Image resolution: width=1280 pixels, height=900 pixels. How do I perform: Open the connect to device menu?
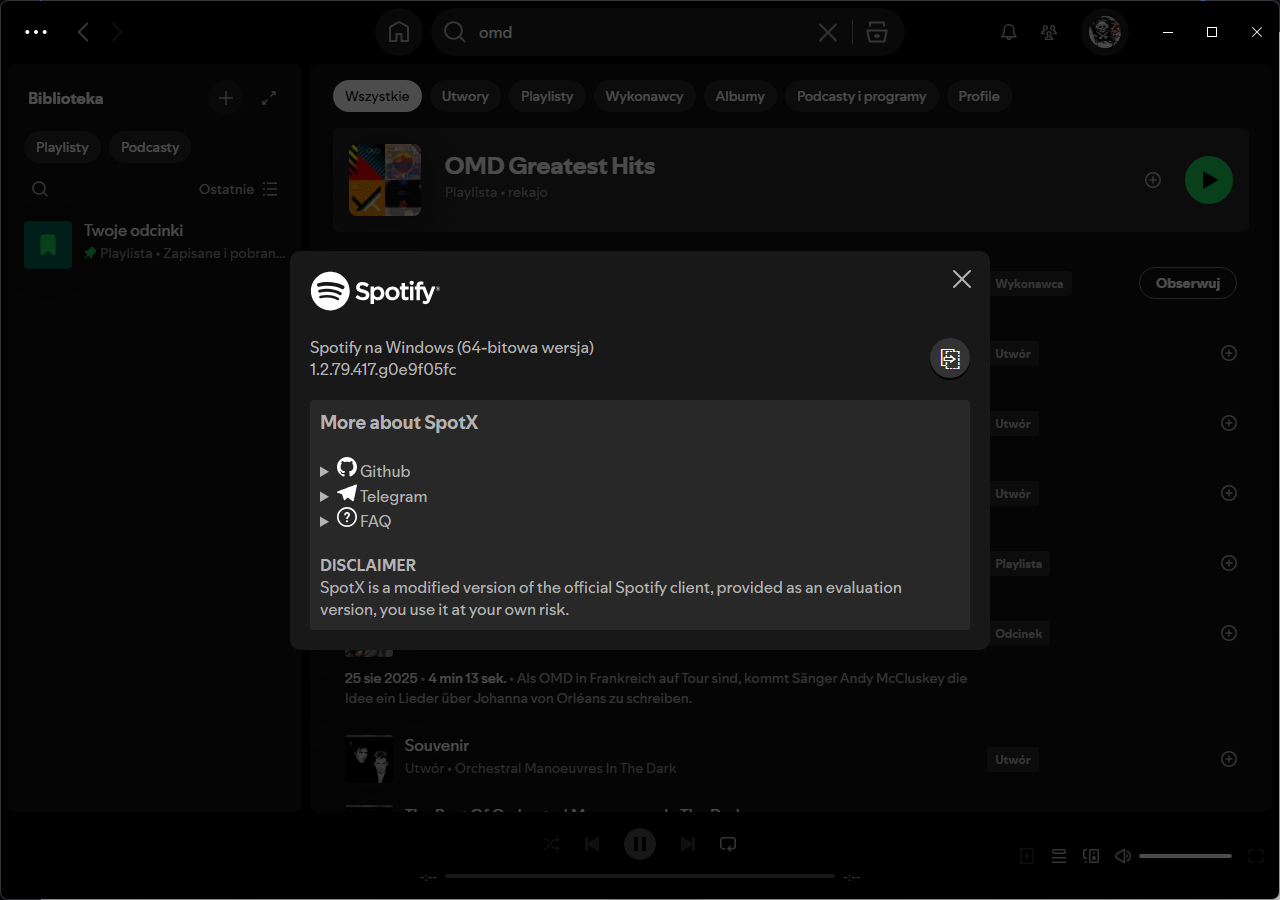pyautogui.click(x=1091, y=856)
